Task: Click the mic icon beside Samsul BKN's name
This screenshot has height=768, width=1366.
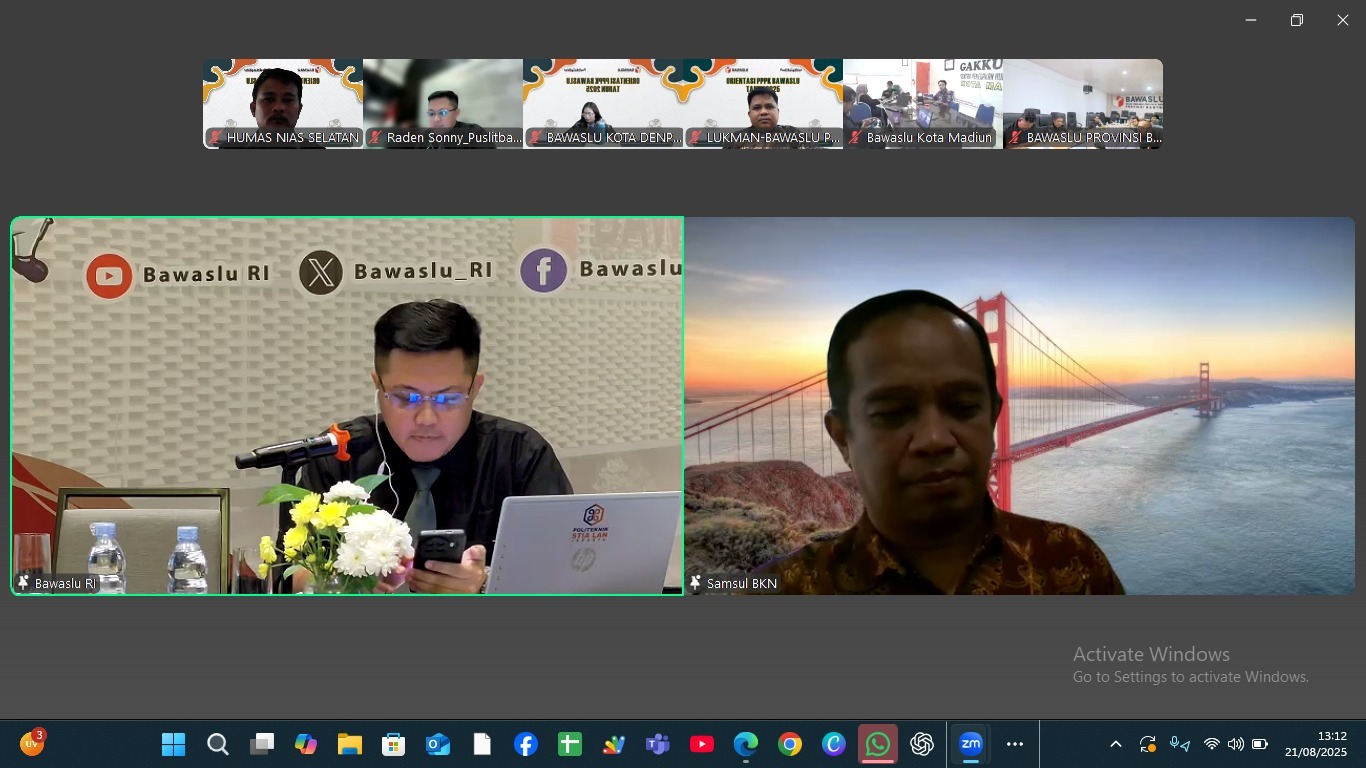Action: (x=696, y=583)
